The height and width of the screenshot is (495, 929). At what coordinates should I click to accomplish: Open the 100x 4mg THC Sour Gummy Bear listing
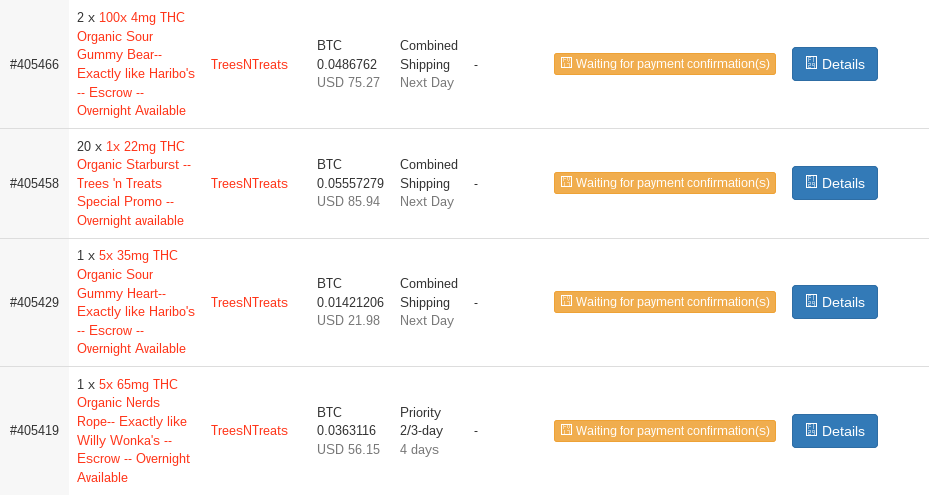click(136, 64)
